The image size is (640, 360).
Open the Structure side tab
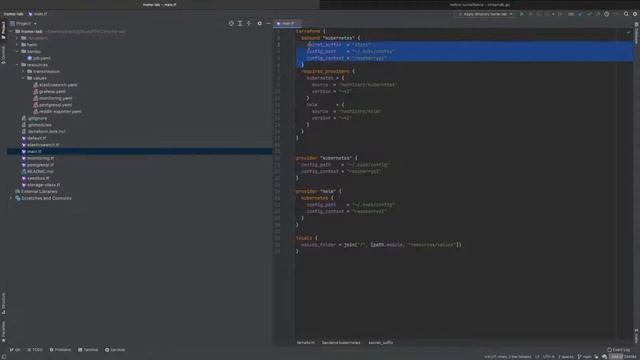(3, 303)
